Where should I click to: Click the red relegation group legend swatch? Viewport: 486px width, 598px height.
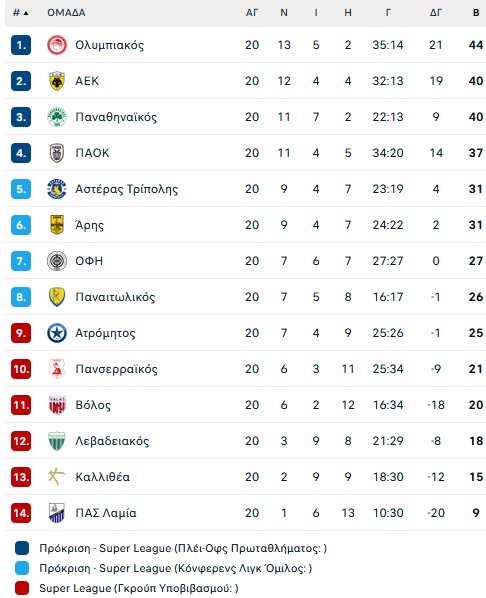click(22, 588)
